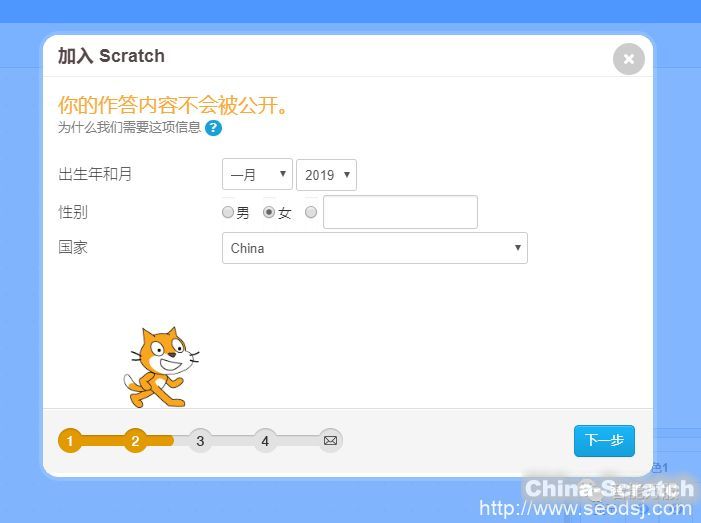Click the 性别 gender label

pyautogui.click(x=73, y=212)
